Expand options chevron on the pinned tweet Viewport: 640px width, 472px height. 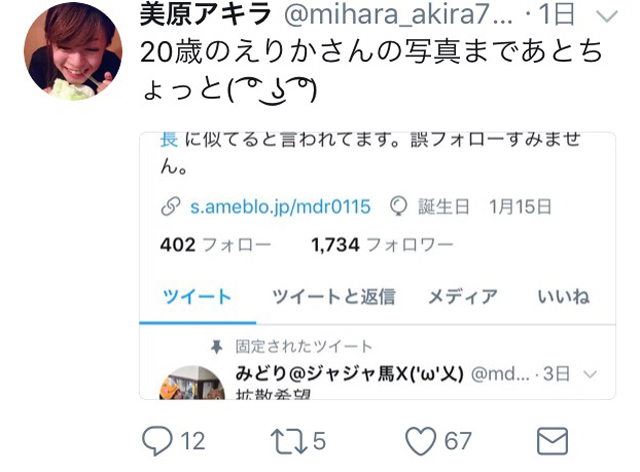590,374
